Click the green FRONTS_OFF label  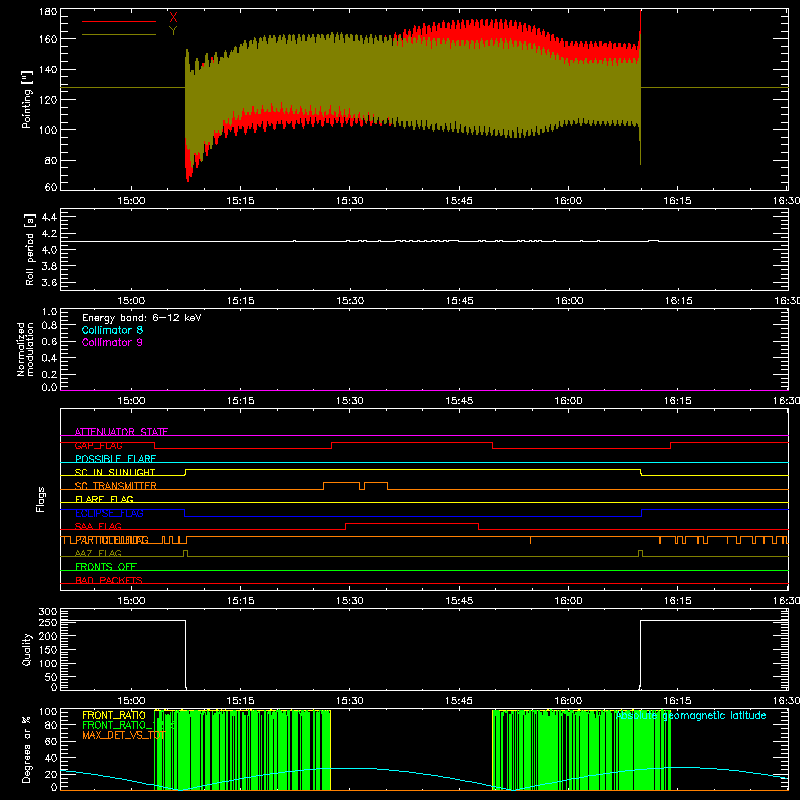106,566
